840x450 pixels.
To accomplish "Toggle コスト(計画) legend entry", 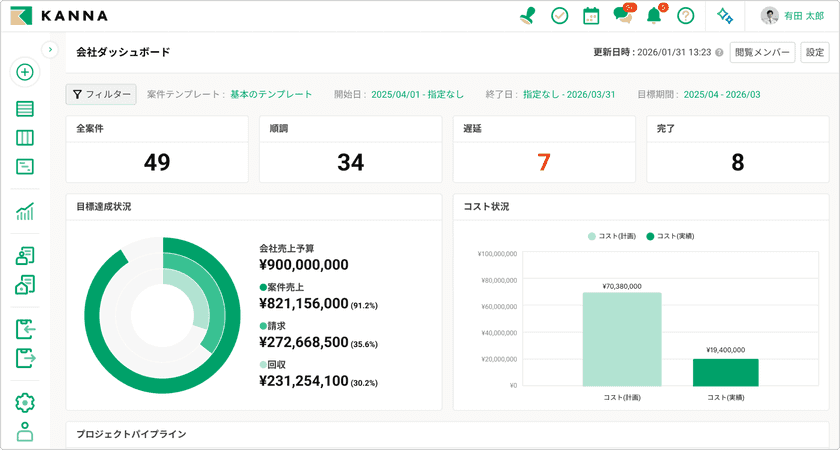I will click(x=611, y=236).
